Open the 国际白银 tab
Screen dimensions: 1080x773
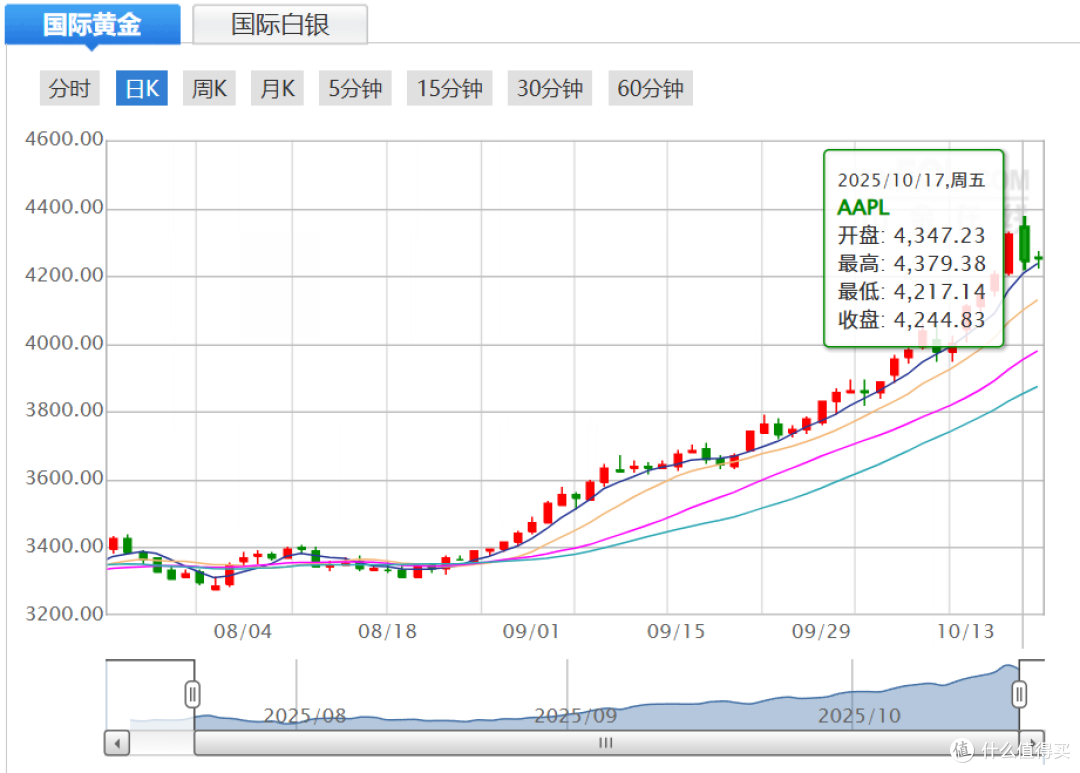point(280,25)
